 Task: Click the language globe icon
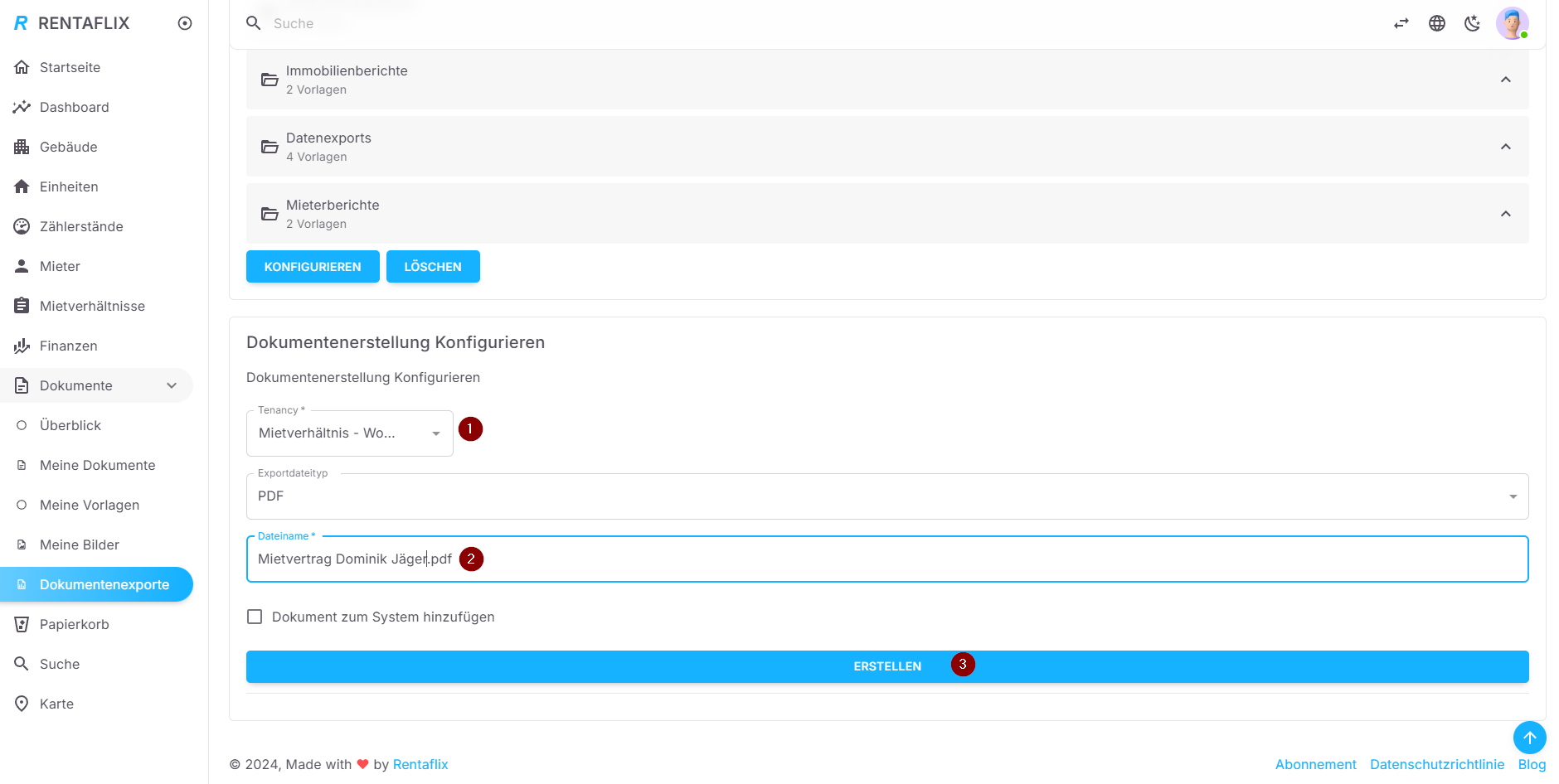(x=1437, y=23)
